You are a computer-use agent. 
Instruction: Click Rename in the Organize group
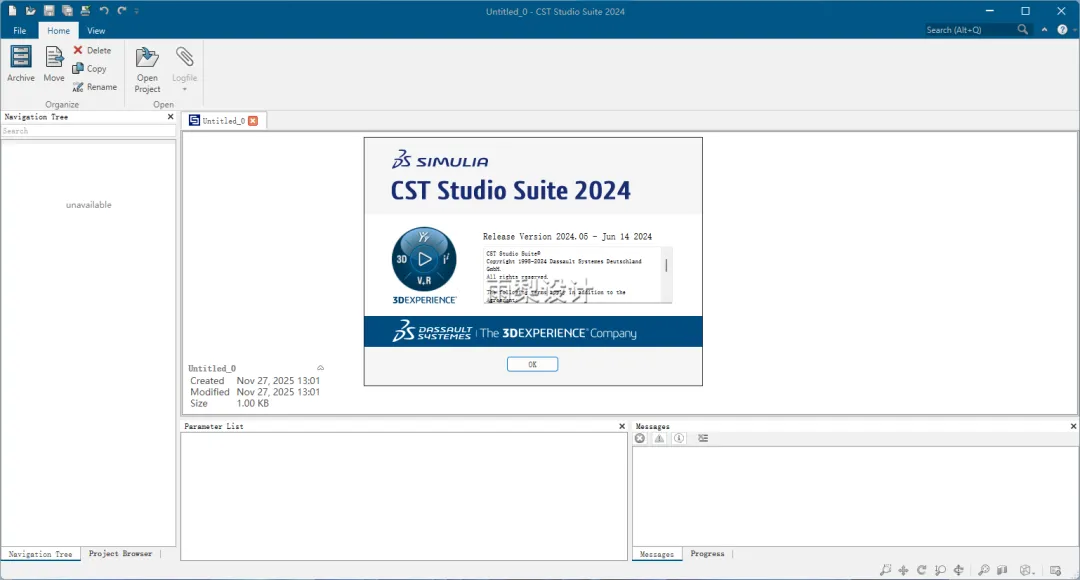(x=95, y=87)
